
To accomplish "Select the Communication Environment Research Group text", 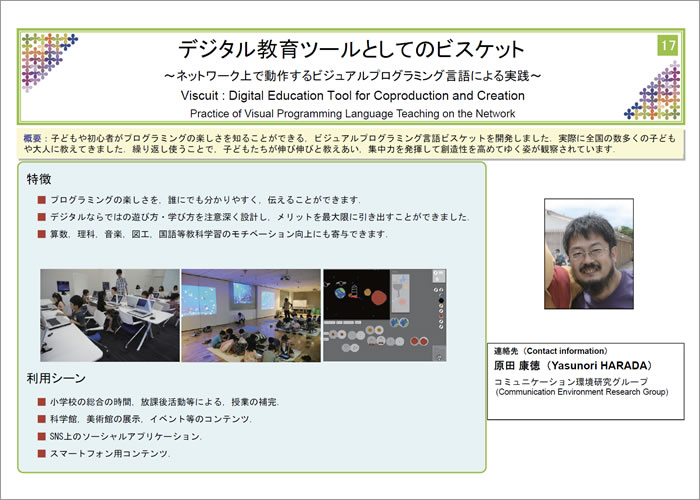I will pyautogui.click(x=582, y=393).
